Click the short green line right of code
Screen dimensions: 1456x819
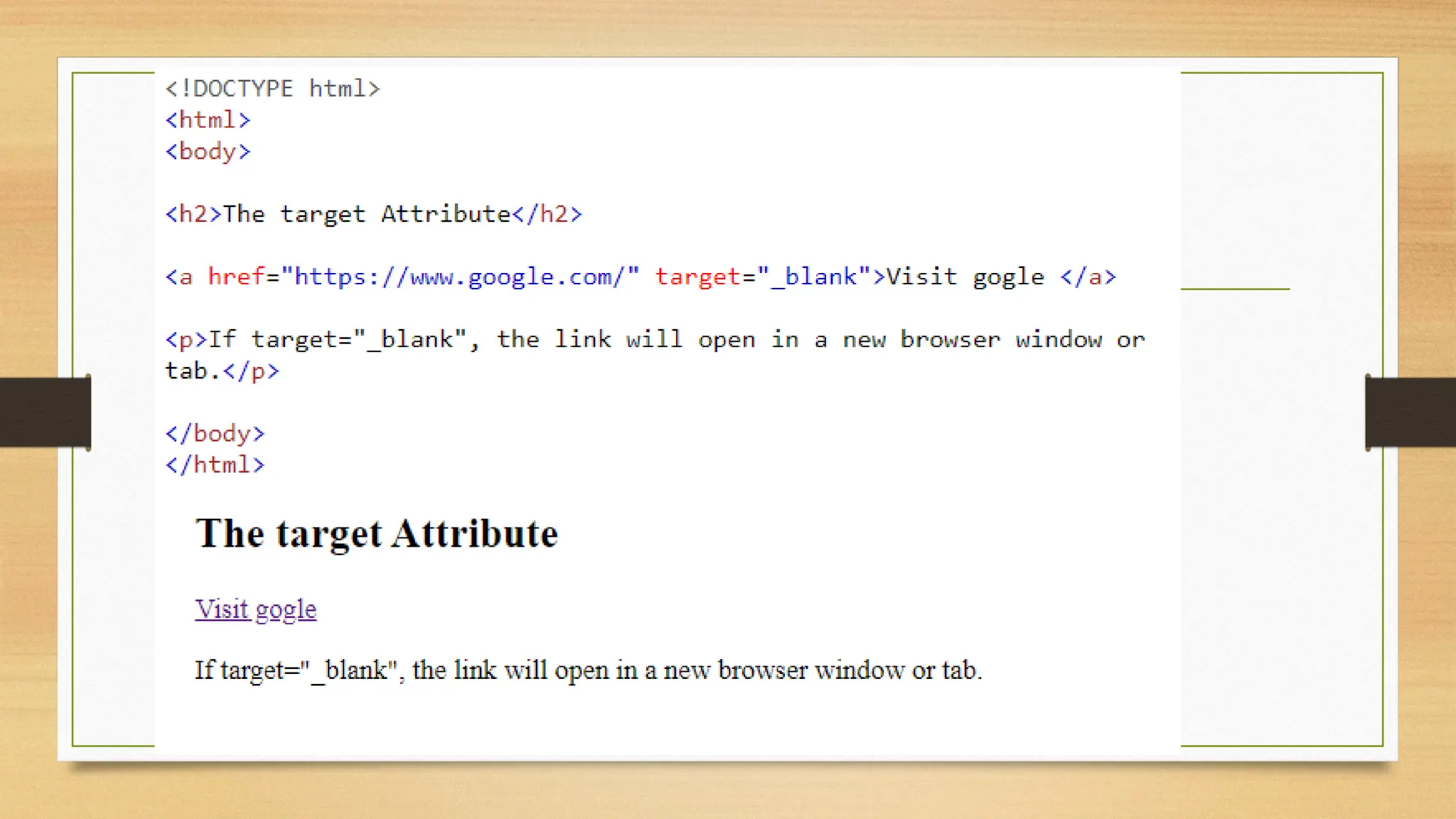(x=1235, y=289)
